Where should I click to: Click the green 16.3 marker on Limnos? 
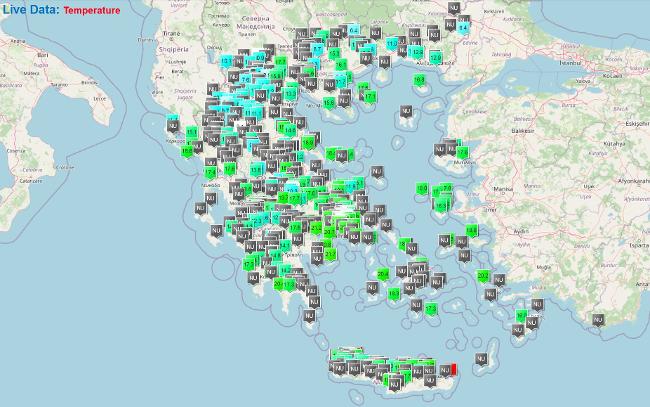[x=417, y=80]
